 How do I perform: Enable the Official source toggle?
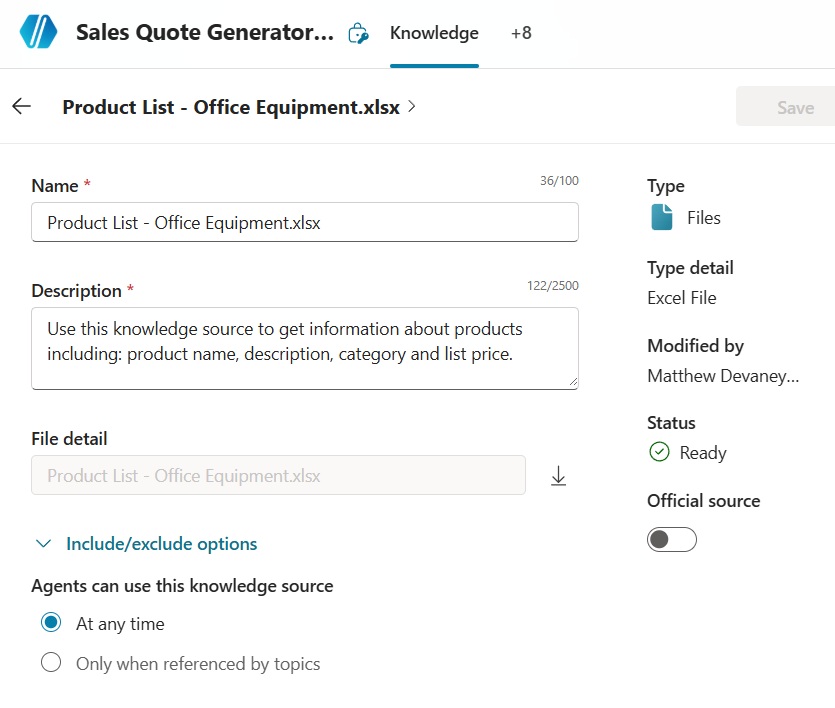(x=672, y=540)
